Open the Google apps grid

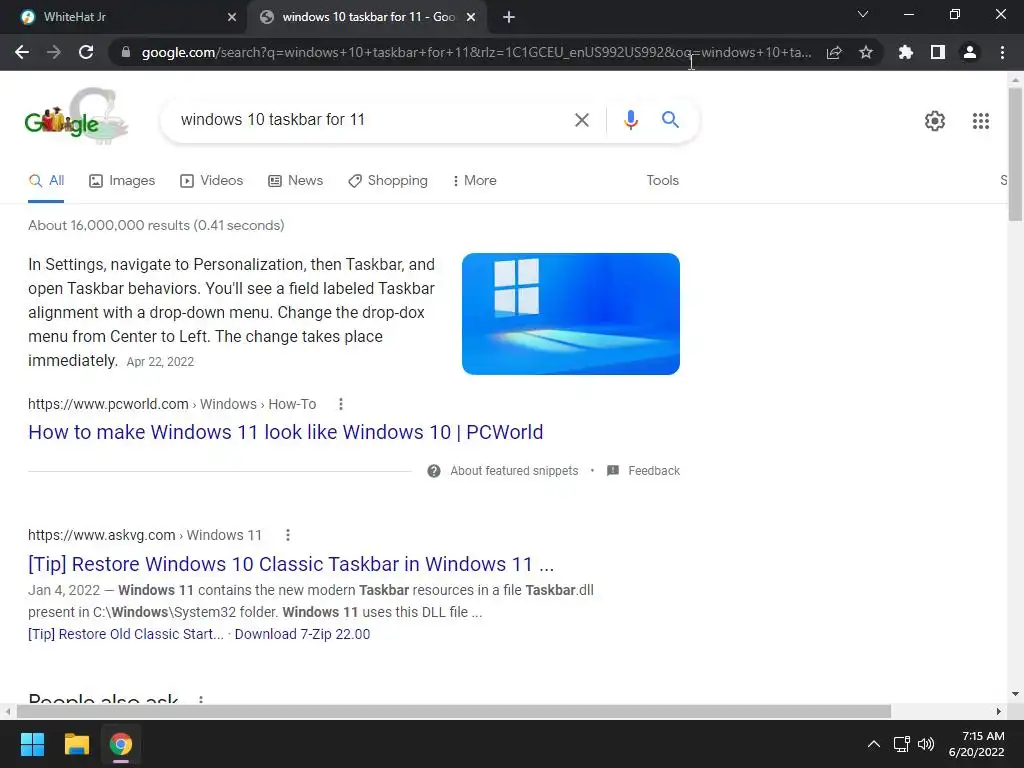(x=980, y=121)
